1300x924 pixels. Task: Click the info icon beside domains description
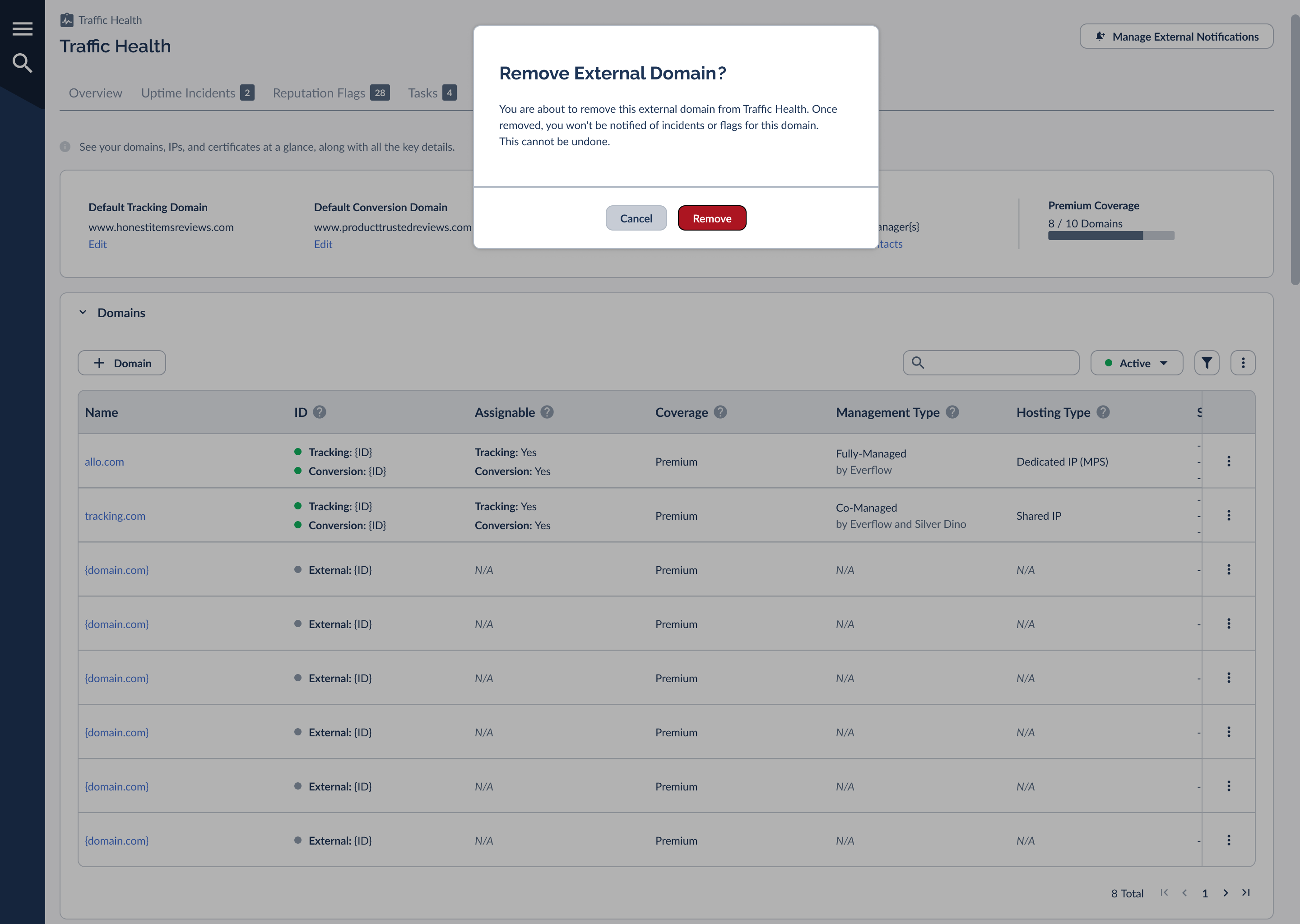(x=65, y=147)
